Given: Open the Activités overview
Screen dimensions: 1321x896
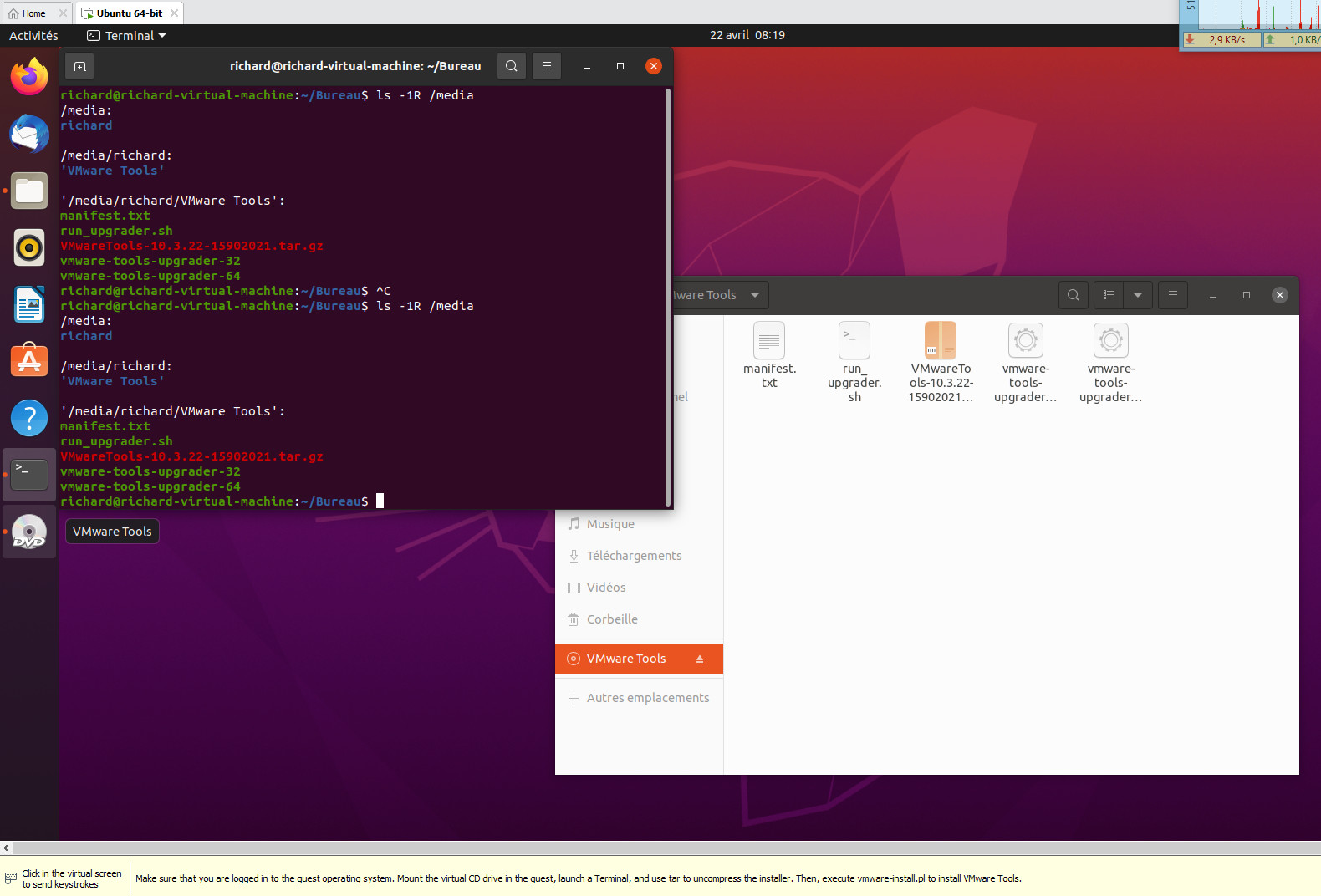Looking at the screenshot, I should pyautogui.click(x=33, y=36).
